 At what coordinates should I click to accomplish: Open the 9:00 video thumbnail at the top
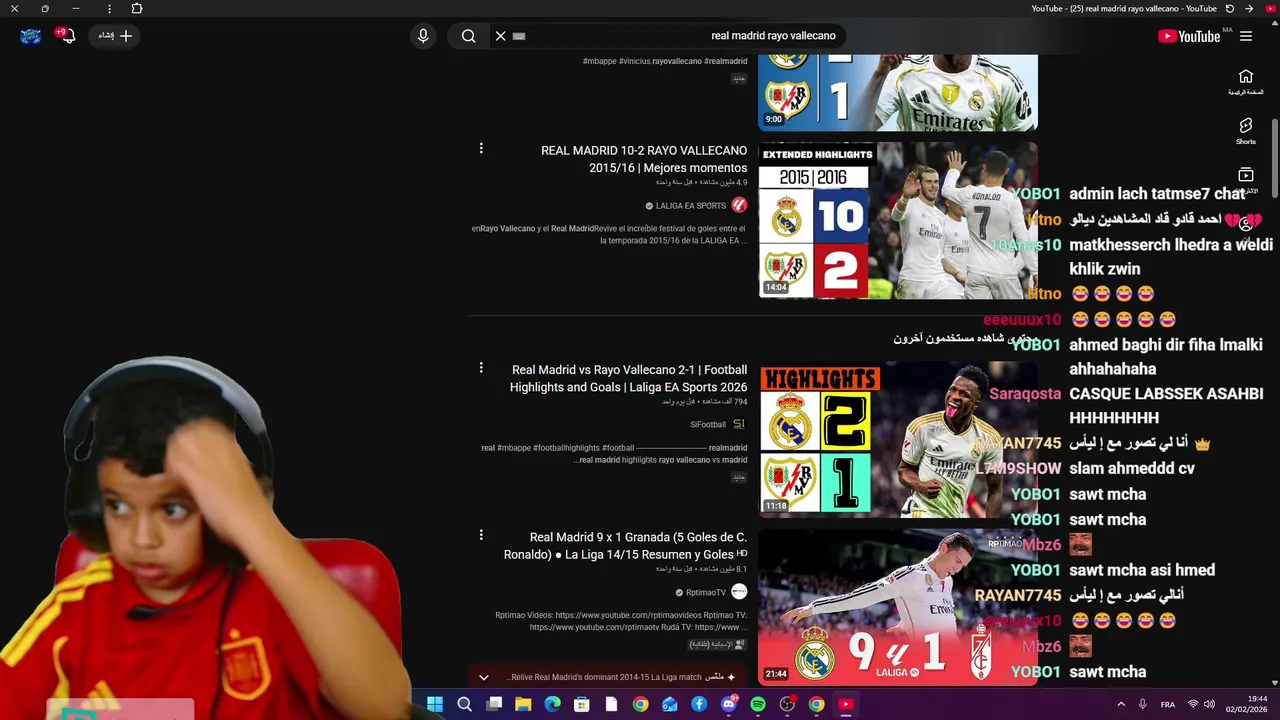click(898, 92)
